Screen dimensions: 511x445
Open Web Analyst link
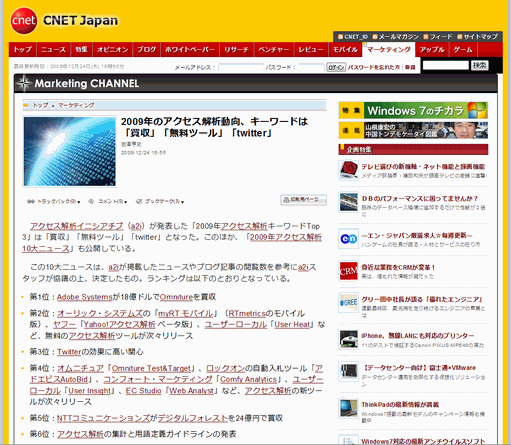191,391
